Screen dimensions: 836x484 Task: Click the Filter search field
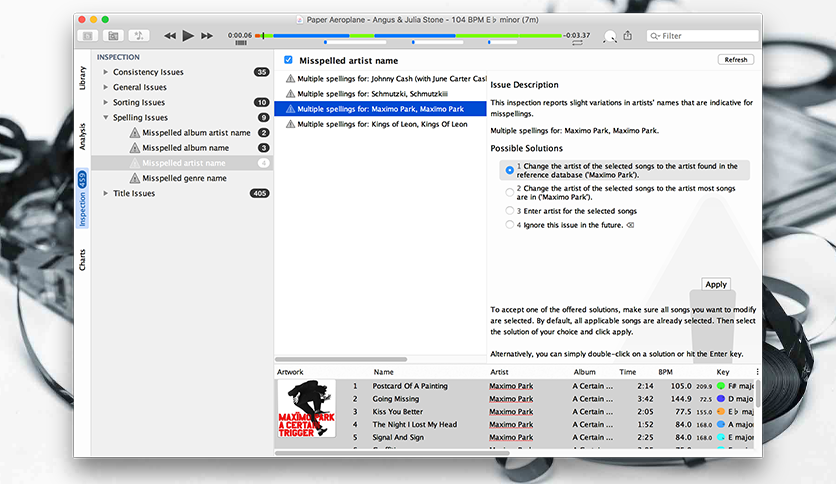point(702,36)
